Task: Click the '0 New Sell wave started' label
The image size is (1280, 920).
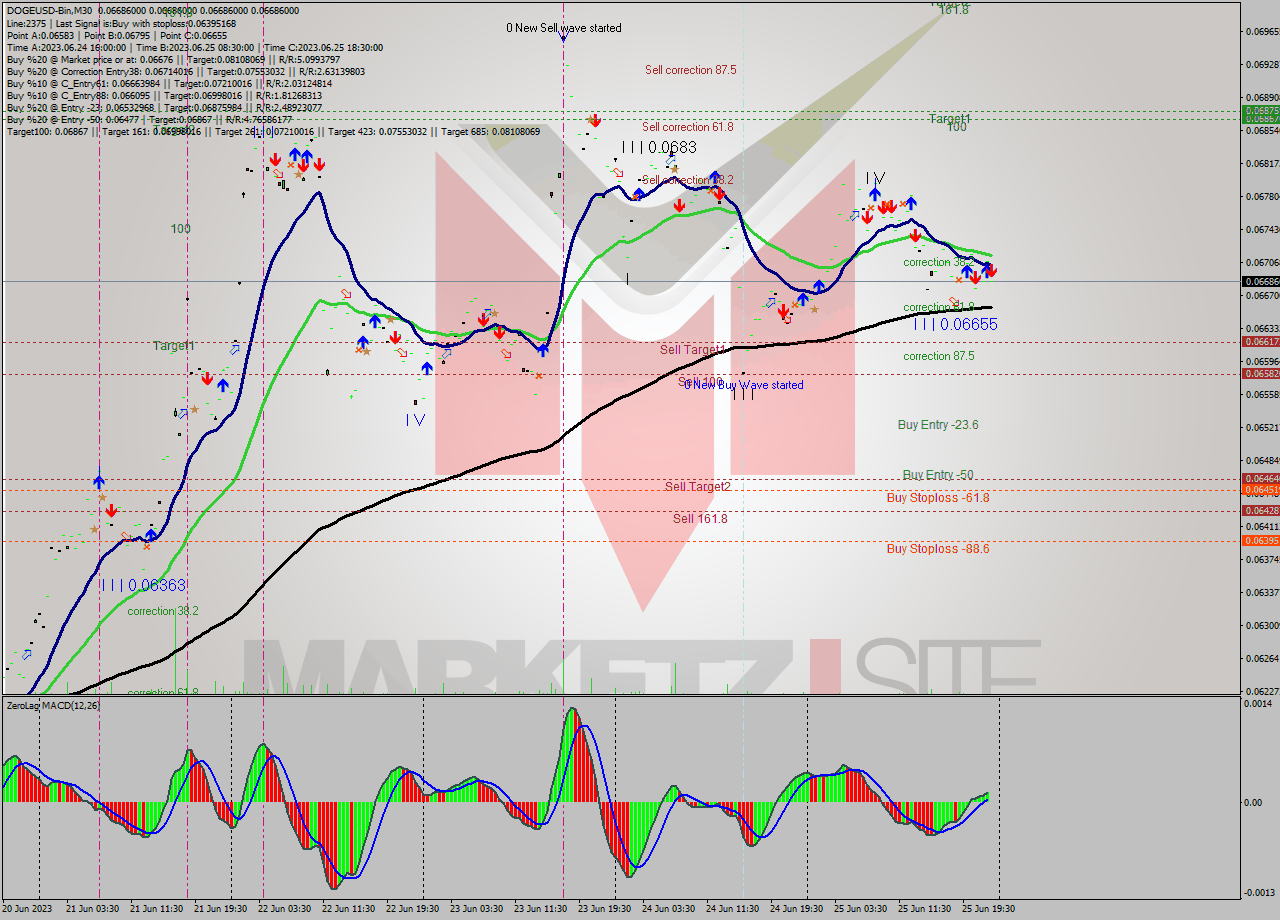Action: (x=564, y=28)
